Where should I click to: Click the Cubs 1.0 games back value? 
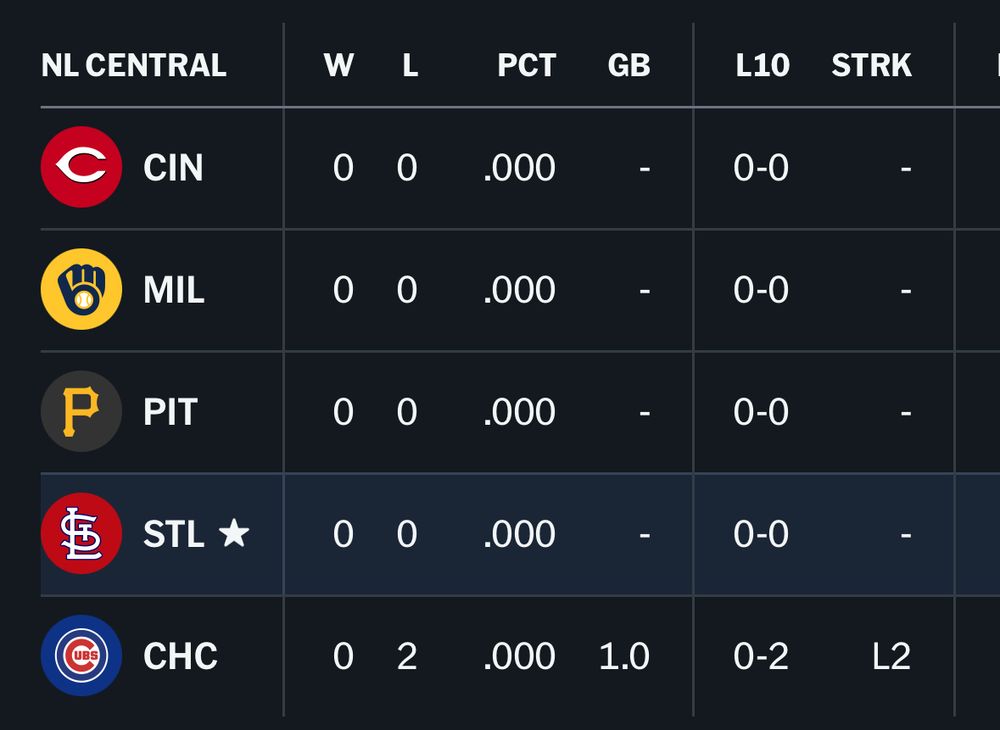[624, 656]
